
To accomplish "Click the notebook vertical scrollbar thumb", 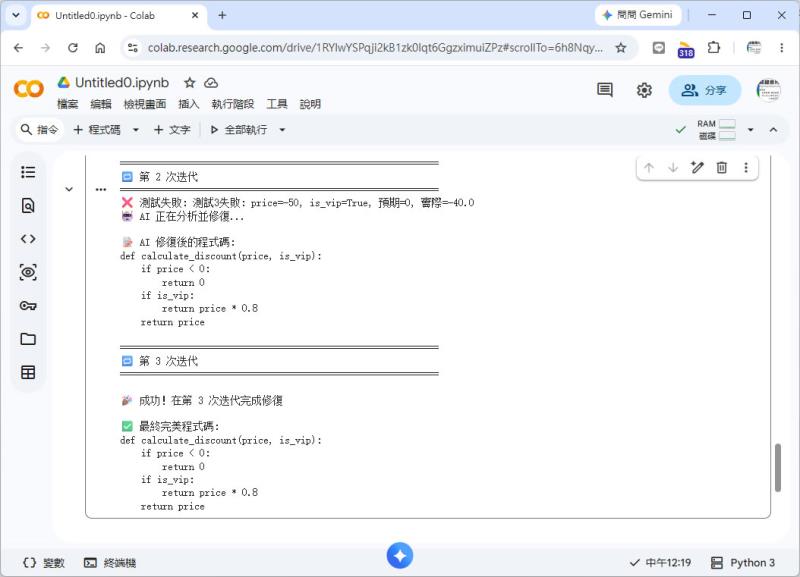I will click(x=778, y=467).
